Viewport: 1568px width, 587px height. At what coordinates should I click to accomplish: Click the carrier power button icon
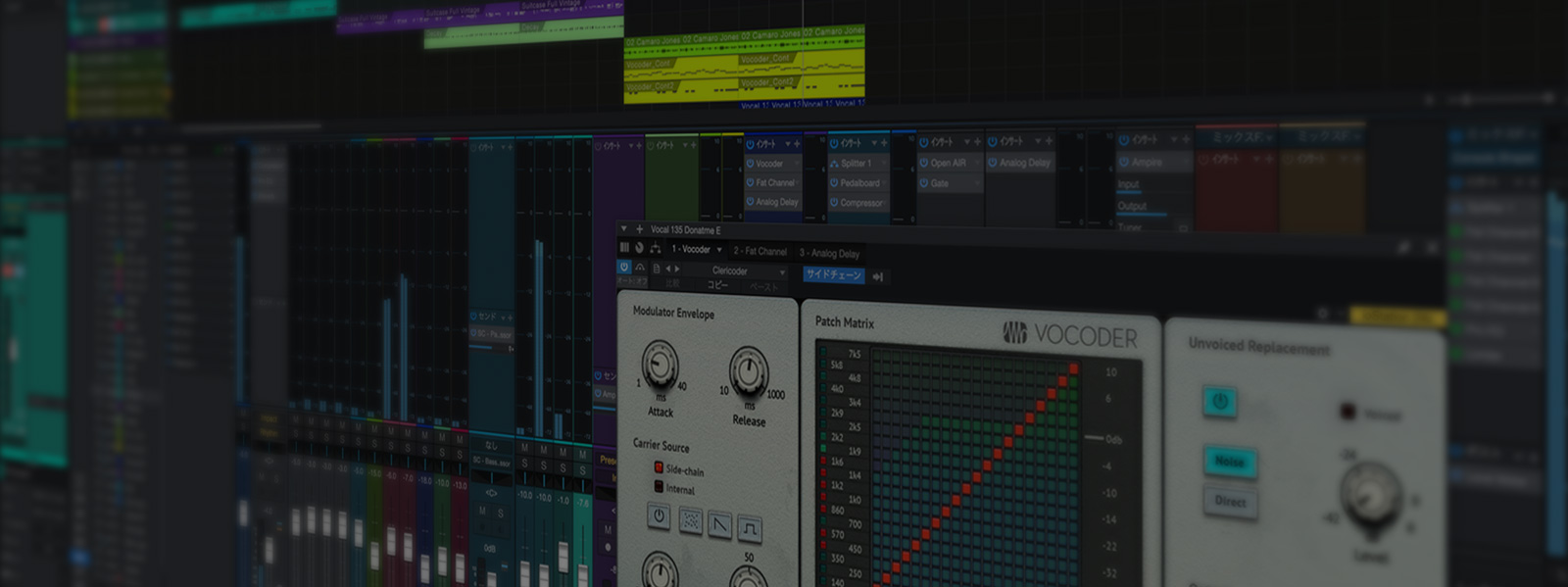click(x=660, y=516)
